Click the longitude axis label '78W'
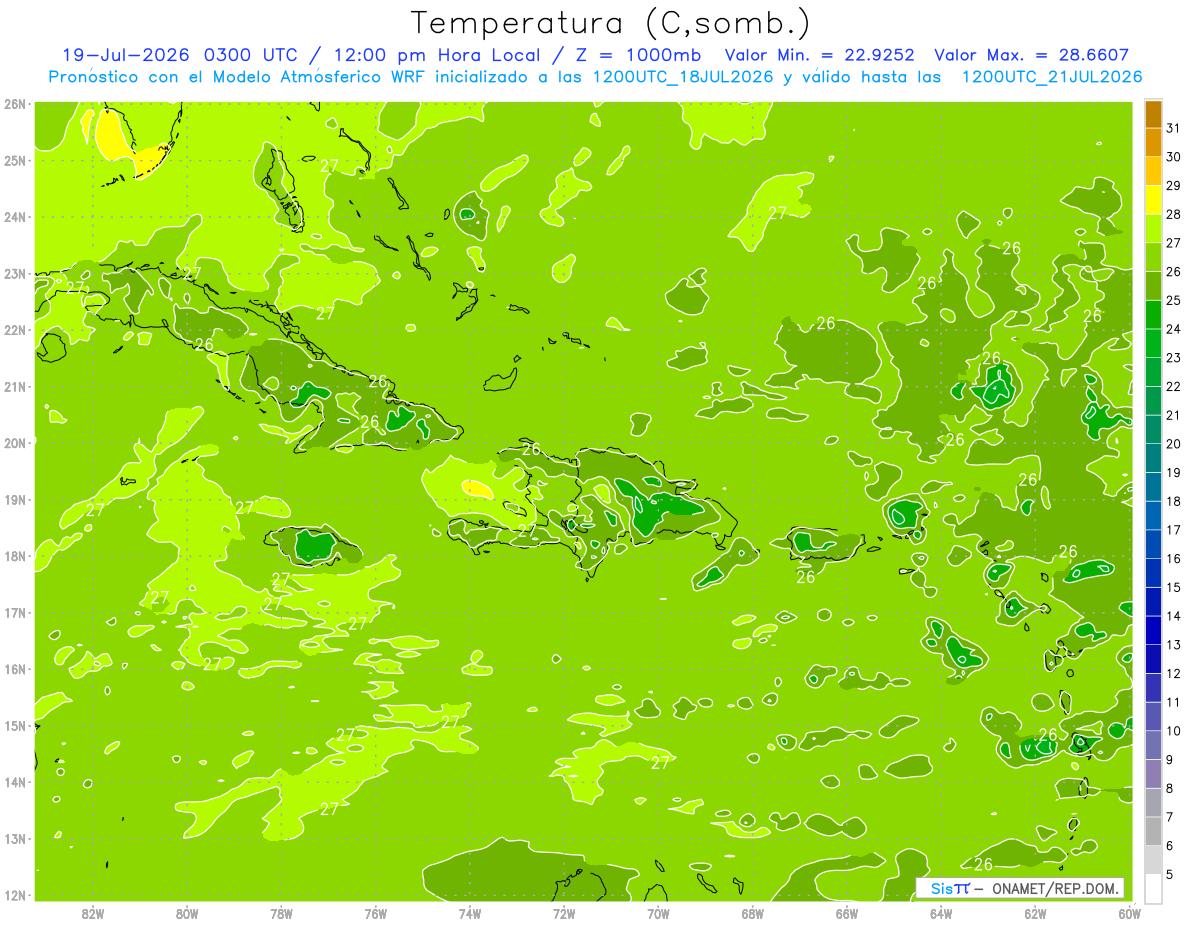Screen dimensions: 1200x927 click(281, 913)
